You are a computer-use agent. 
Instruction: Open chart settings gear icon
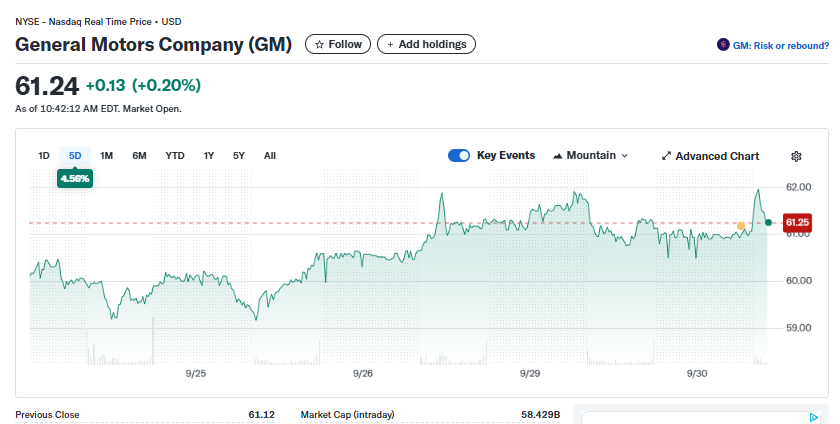(796, 156)
